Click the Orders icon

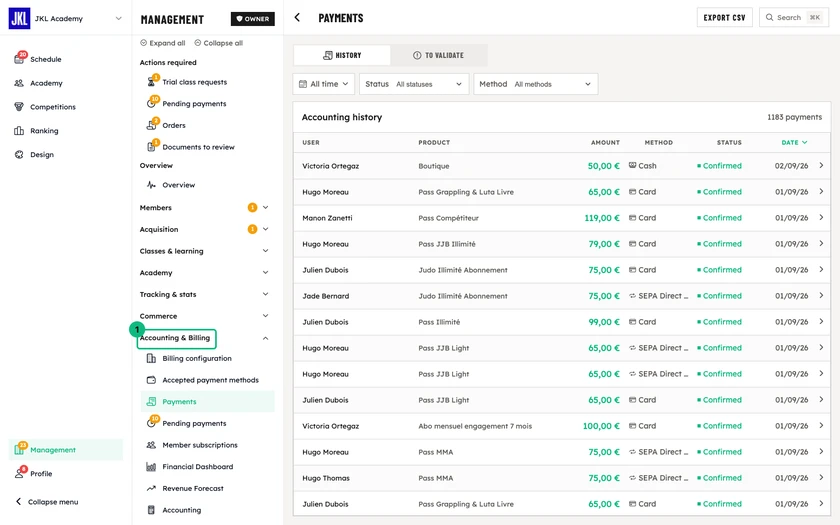point(152,125)
